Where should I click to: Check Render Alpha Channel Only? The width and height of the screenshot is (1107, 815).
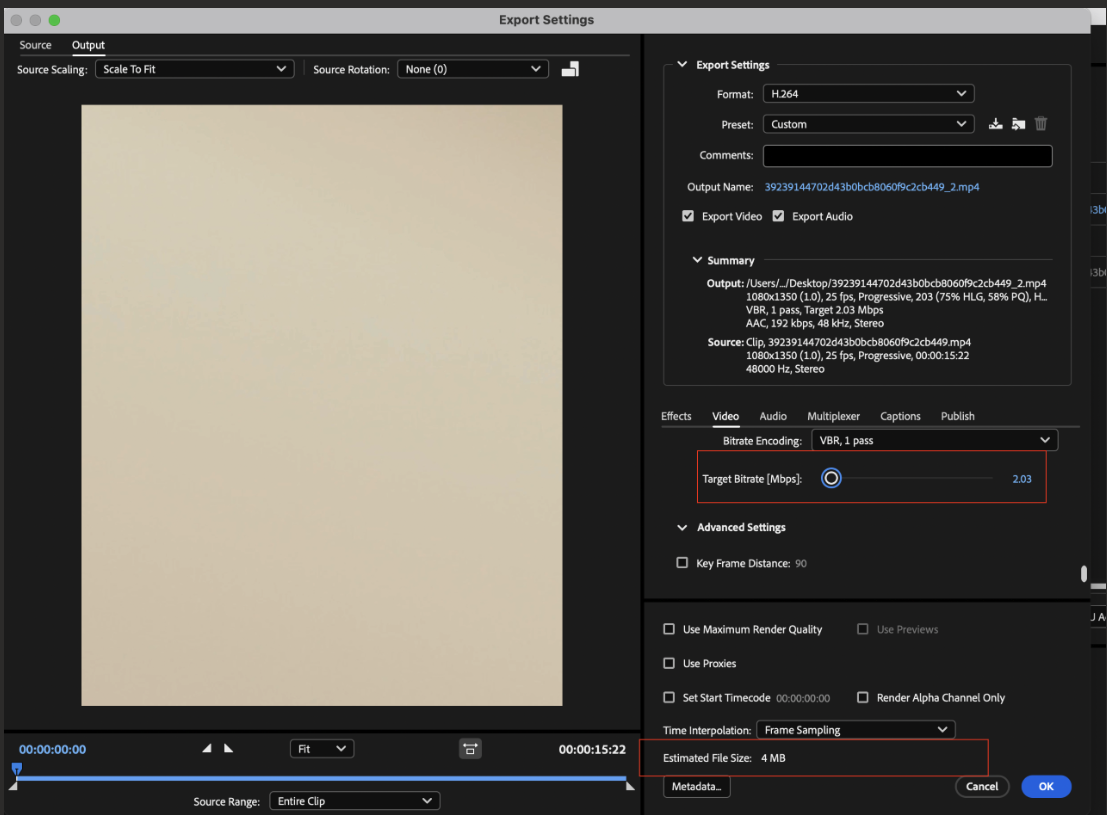(863, 697)
